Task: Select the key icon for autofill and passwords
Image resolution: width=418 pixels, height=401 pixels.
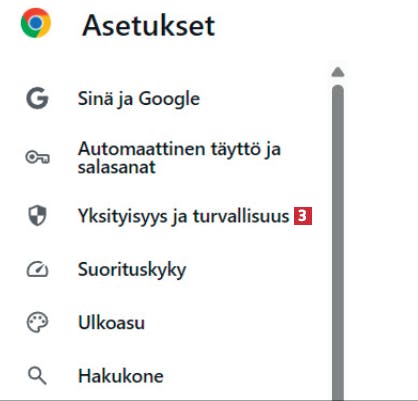Action: pos(37,157)
